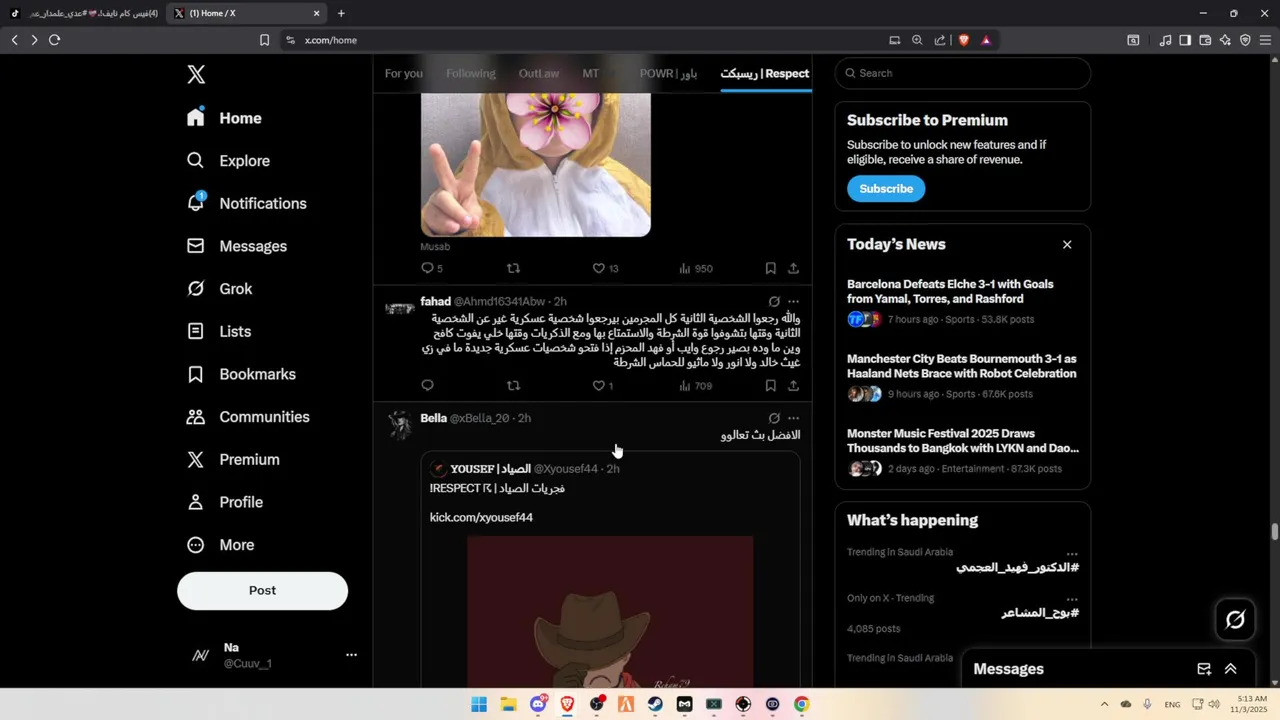The image size is (1280, 720).
Task: Click the search input field
Action: [x=963, y=73]
